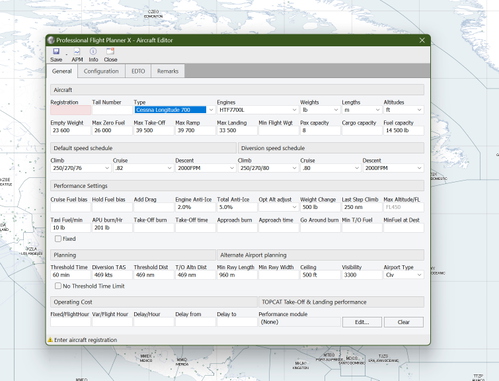This screenshot has height=381, width=499.
Task: Open the Remarks tab
Action: point(168,71)
